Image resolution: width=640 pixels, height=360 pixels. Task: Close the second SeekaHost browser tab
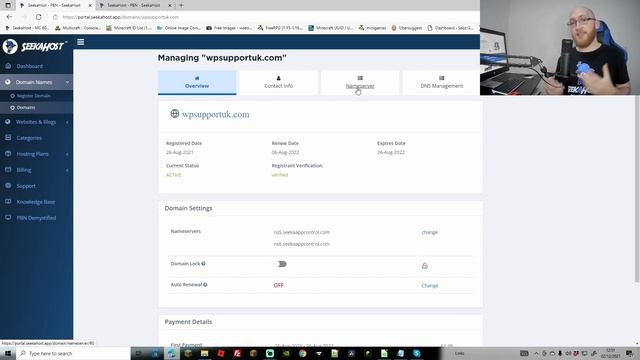(170, 5)
